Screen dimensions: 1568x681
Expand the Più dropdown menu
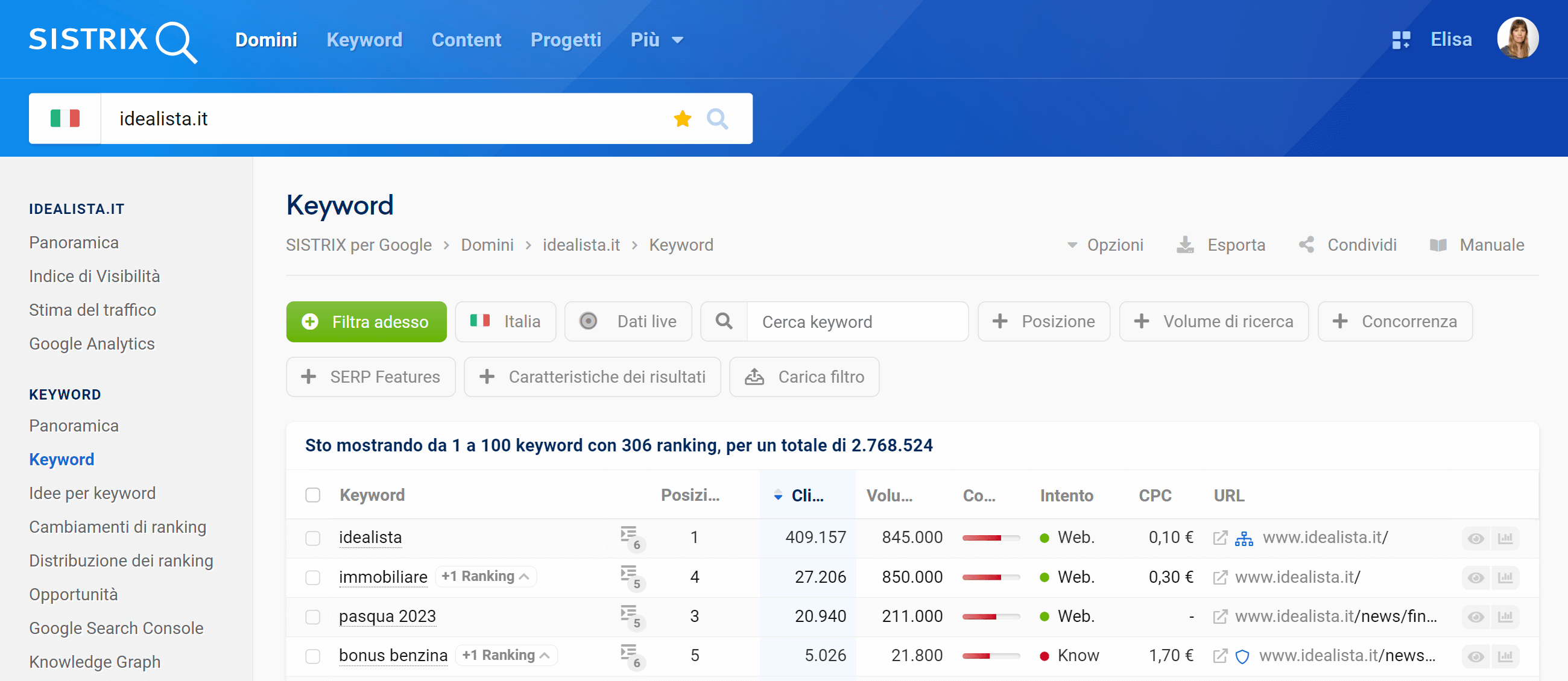click(657, 40)
